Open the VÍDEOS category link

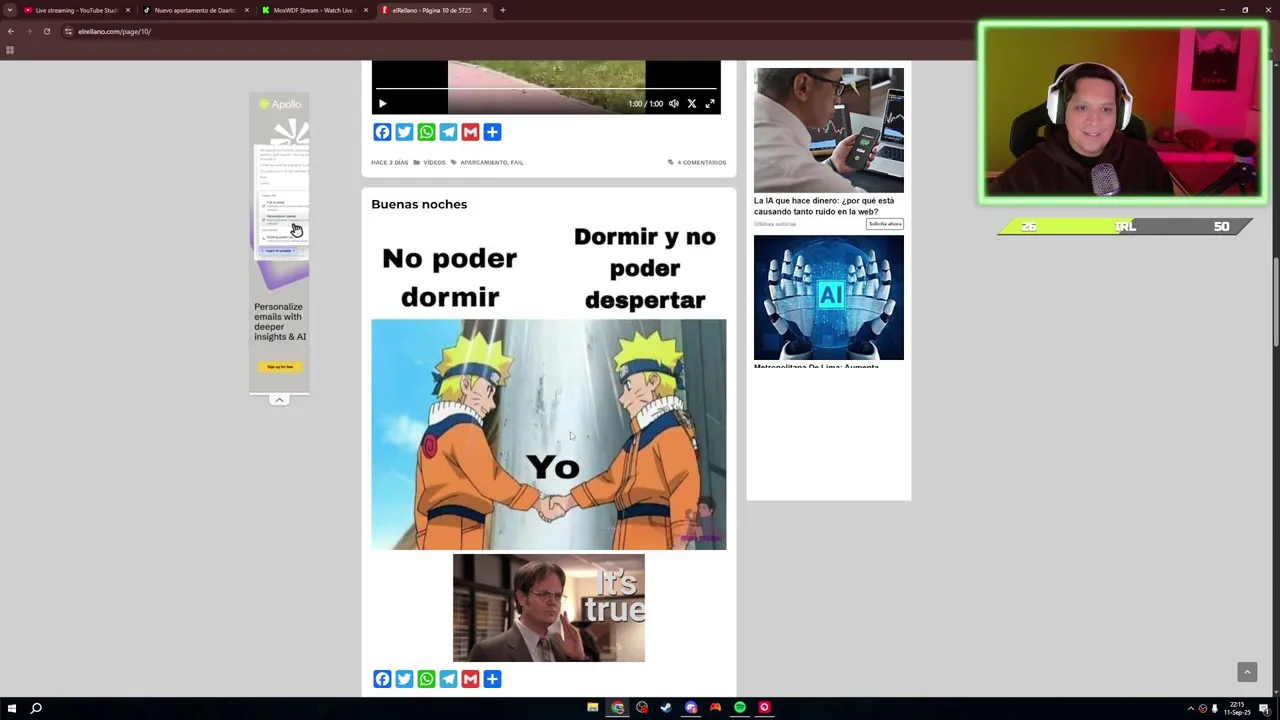pos(434,162)
